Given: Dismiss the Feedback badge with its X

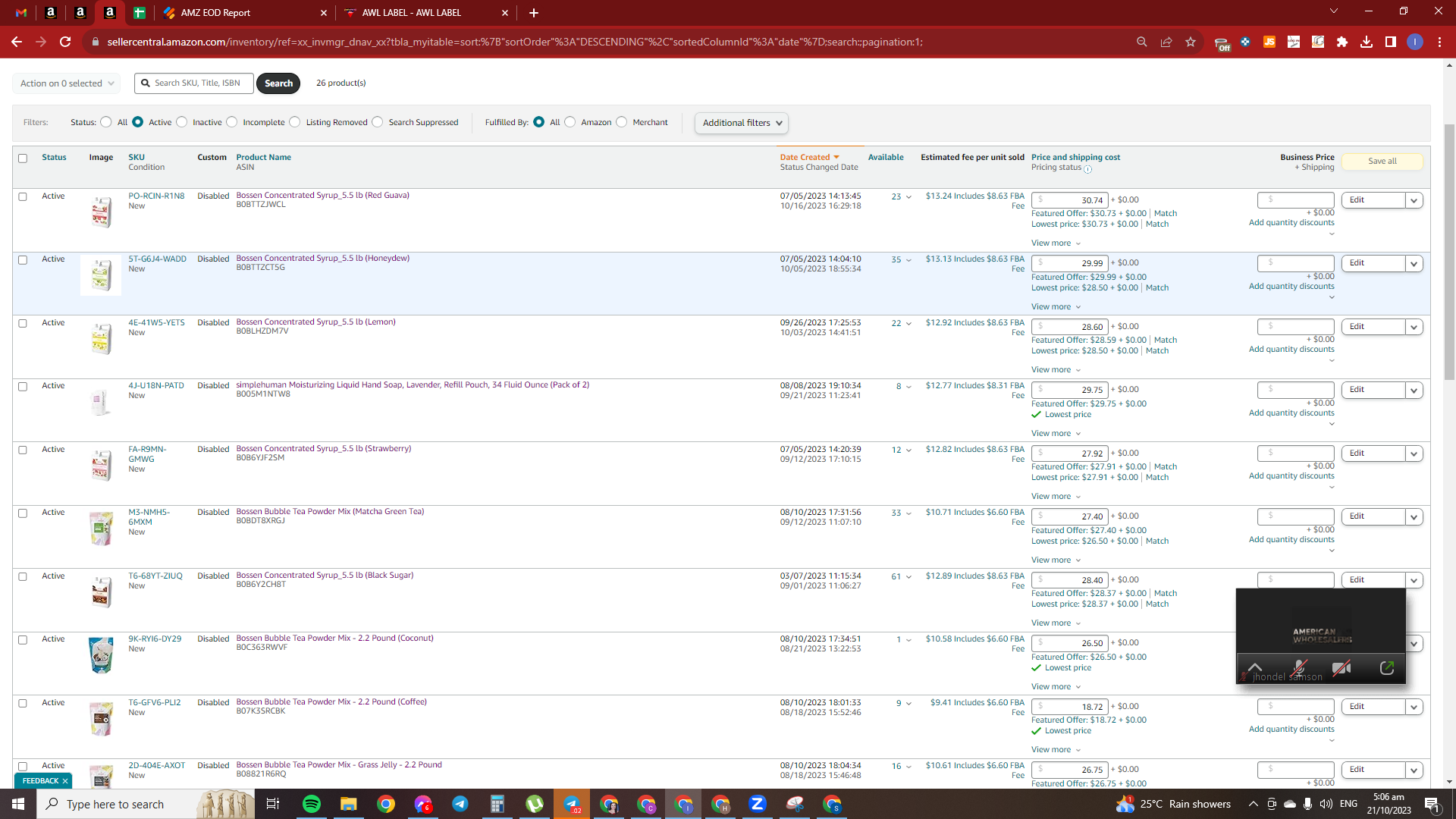Looking at the screenshot, I should click(65, 781).
